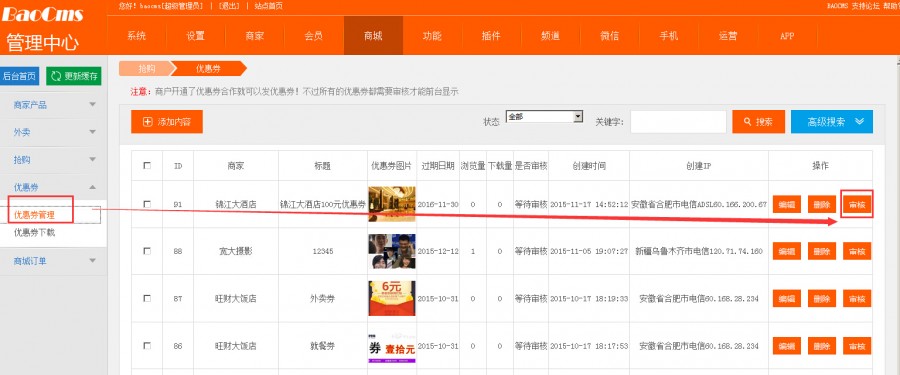Viewport: 900px width, 375px height.
Task: Click the plus icon in 添加内容
Action: (x=148, y=122)
